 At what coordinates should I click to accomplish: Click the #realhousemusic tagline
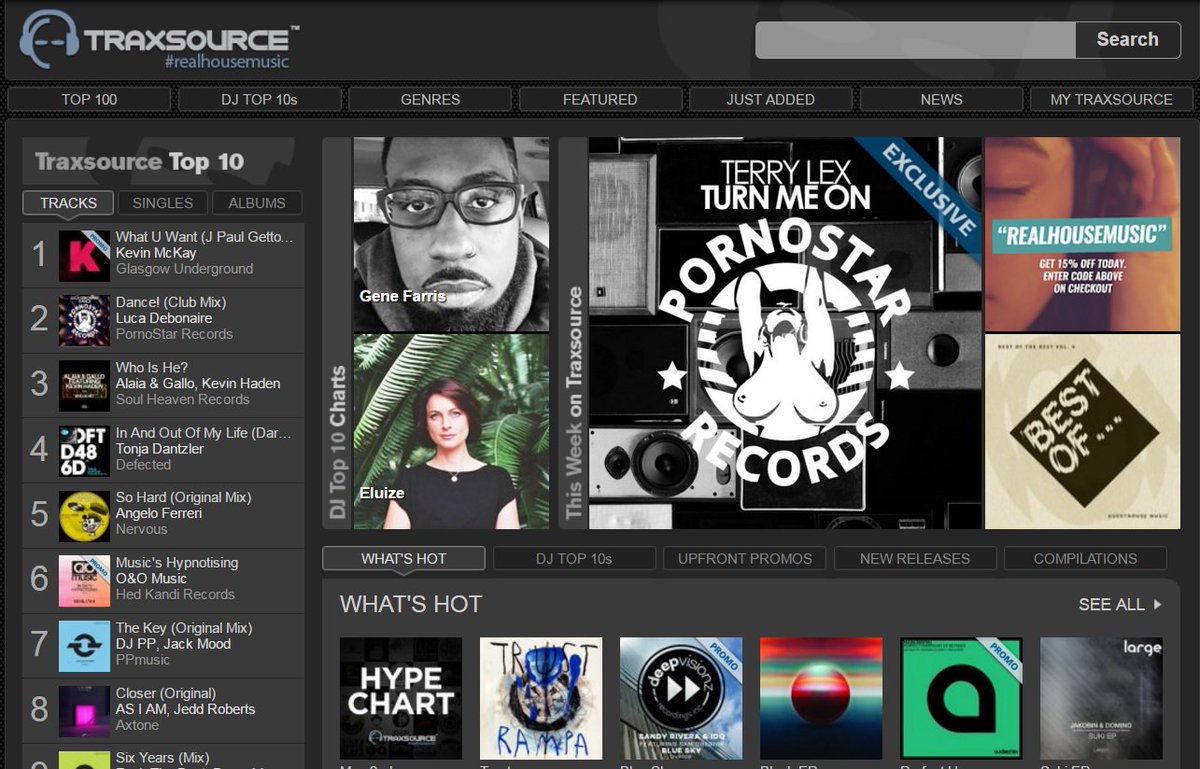tap(227, 62)
